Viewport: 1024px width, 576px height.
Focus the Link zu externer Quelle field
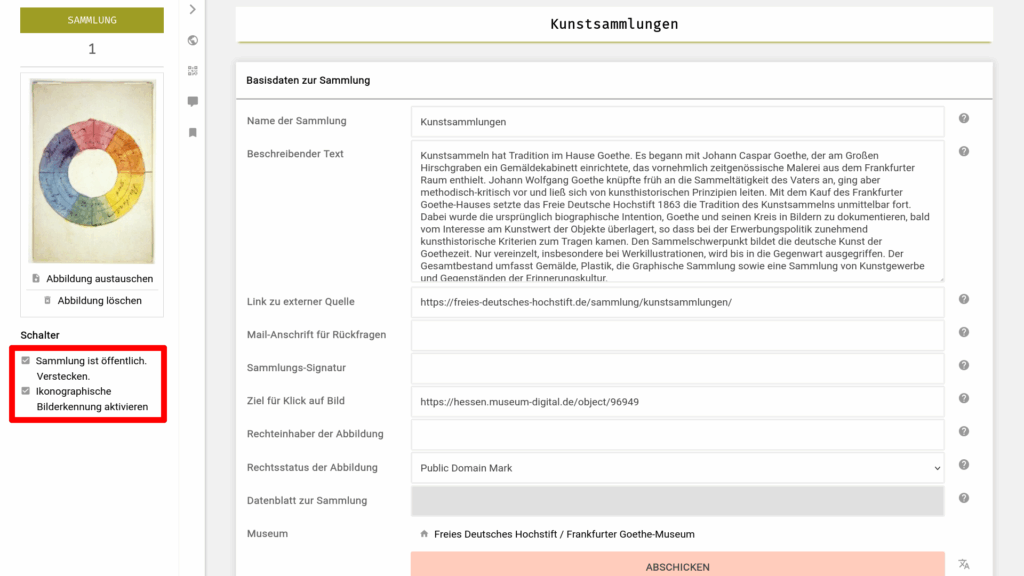(x=677, y=302)
